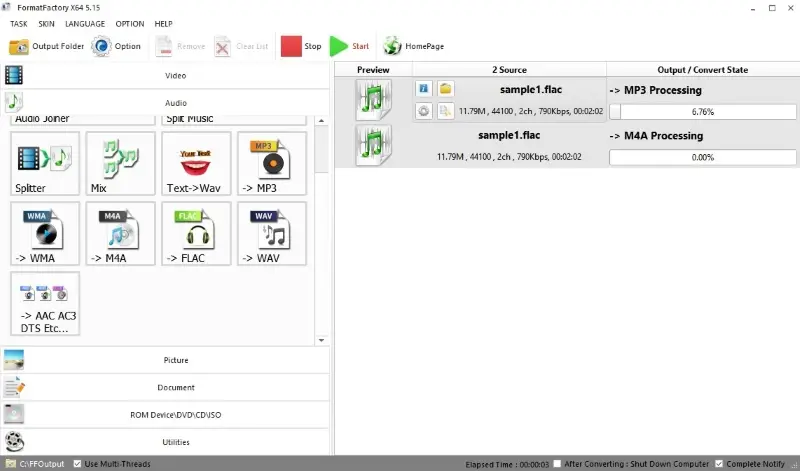Expand the Video category section
The height and width of the screenshot is (471, 800).
coord(165,76)
